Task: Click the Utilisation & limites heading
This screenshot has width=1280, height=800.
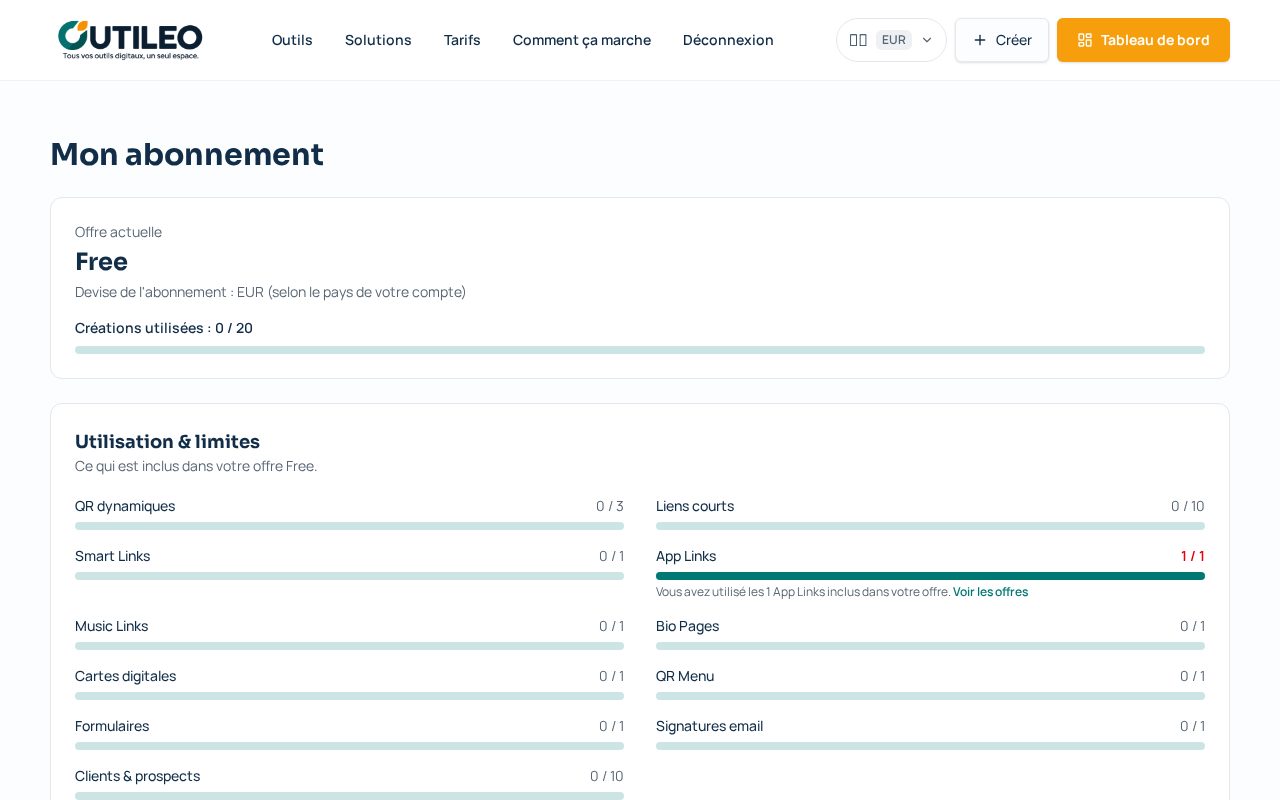Action: (x=167, y=441)
